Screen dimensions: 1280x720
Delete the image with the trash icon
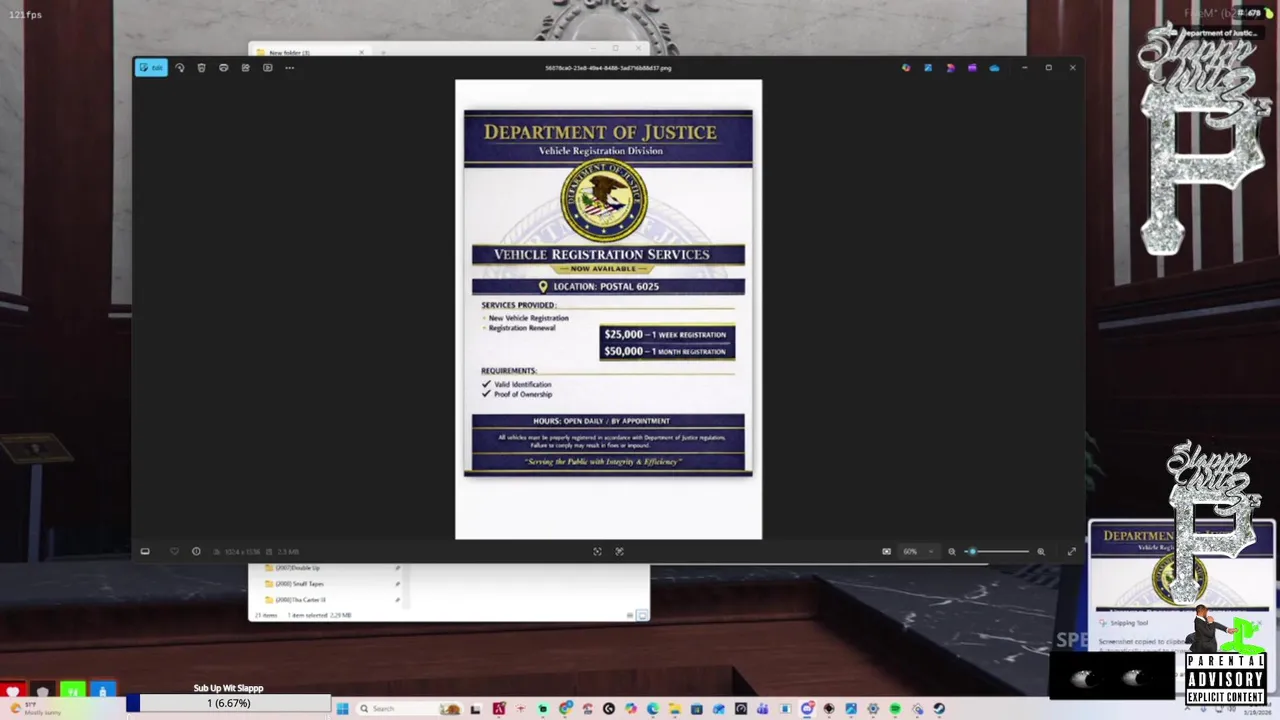pos(201,68)
